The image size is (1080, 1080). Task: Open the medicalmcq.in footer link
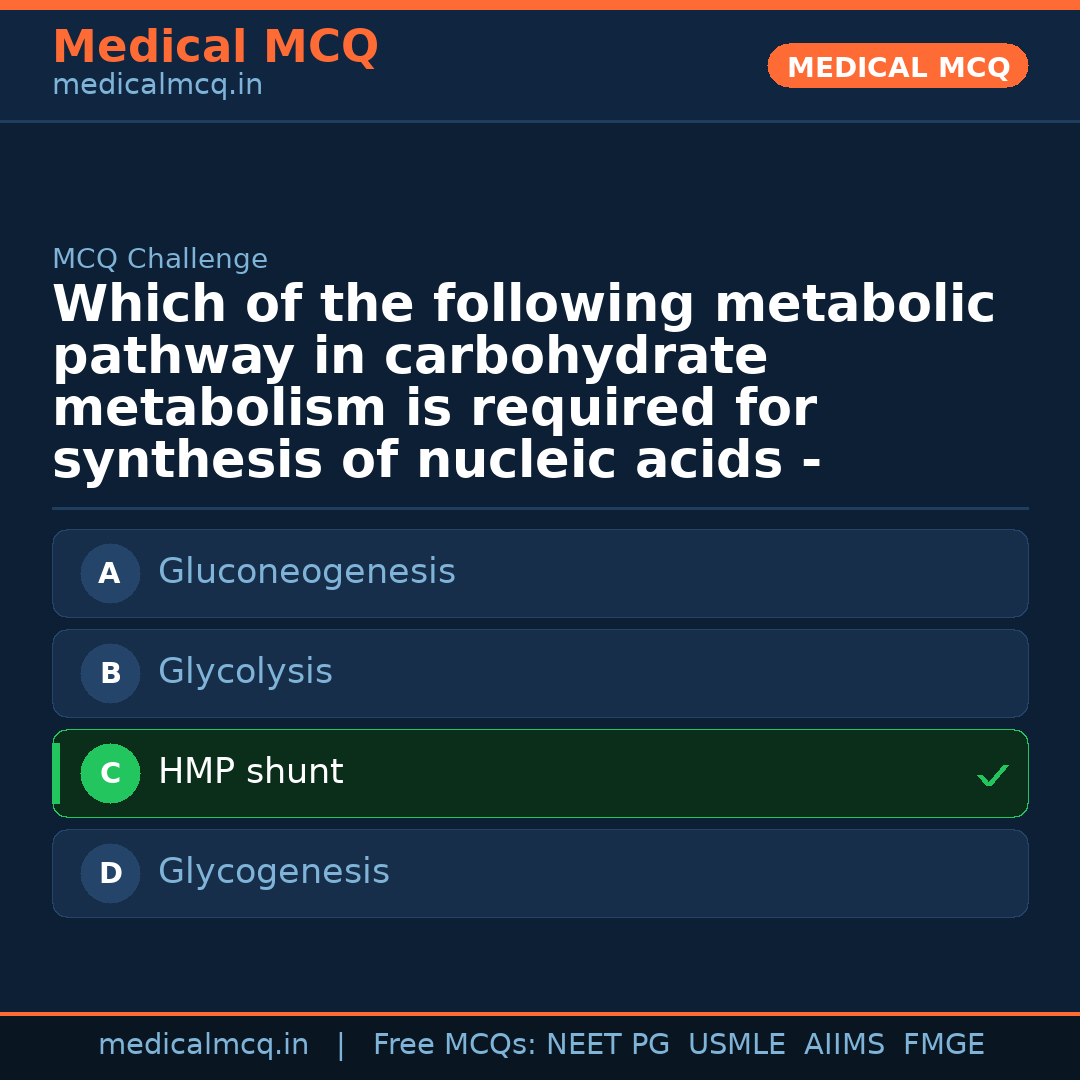[x=203, y=1045]
